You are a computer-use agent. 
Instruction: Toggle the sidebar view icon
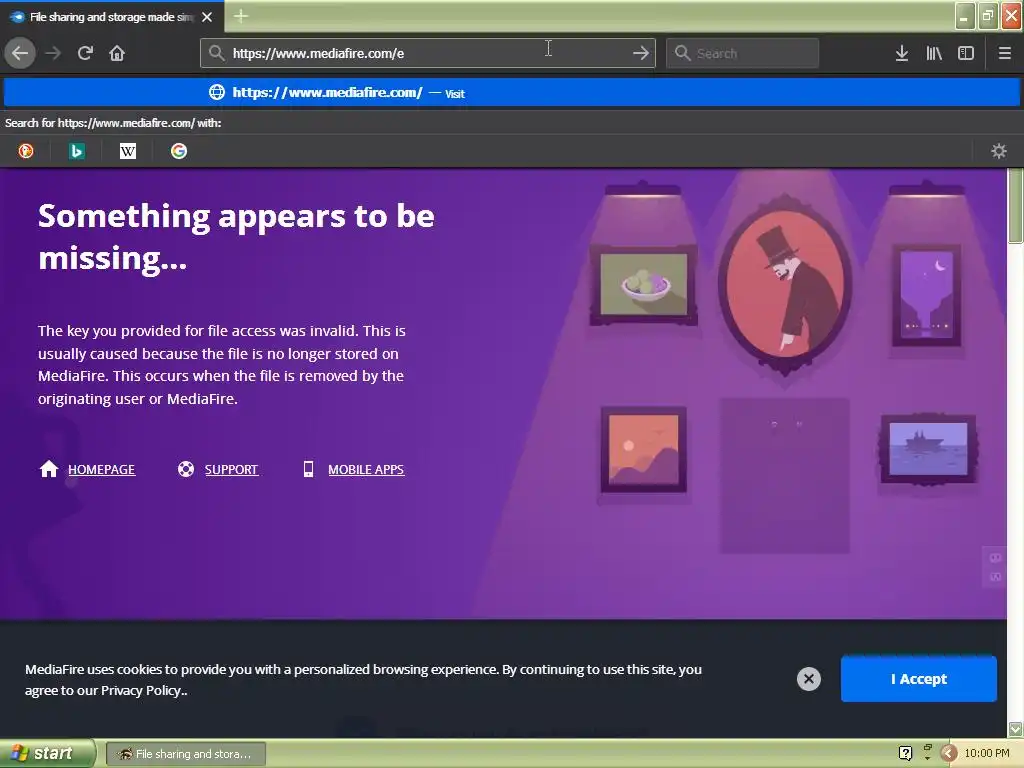point(966,54)
